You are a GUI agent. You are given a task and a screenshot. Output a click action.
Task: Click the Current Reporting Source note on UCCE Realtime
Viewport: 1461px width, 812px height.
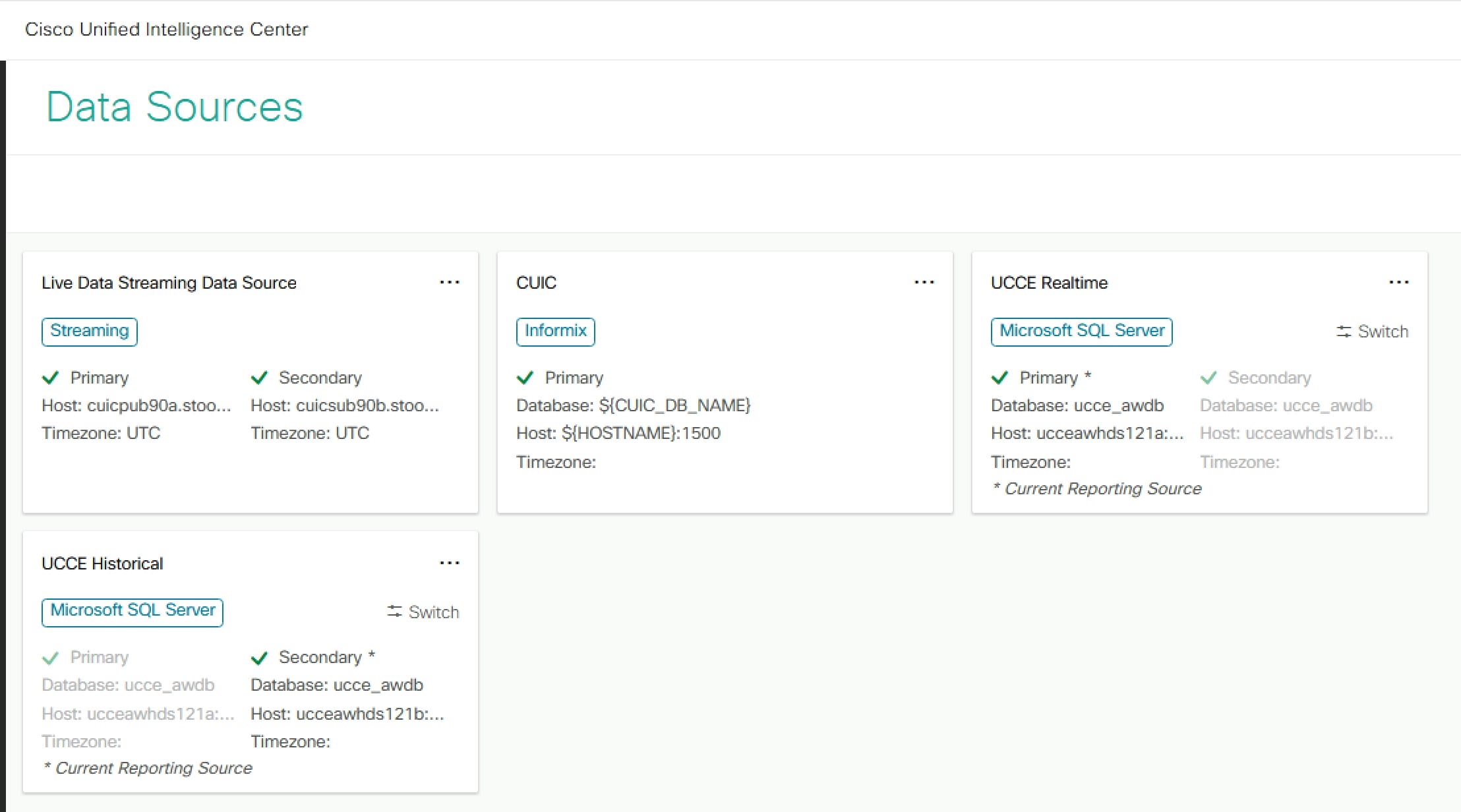click(1098, 488)
